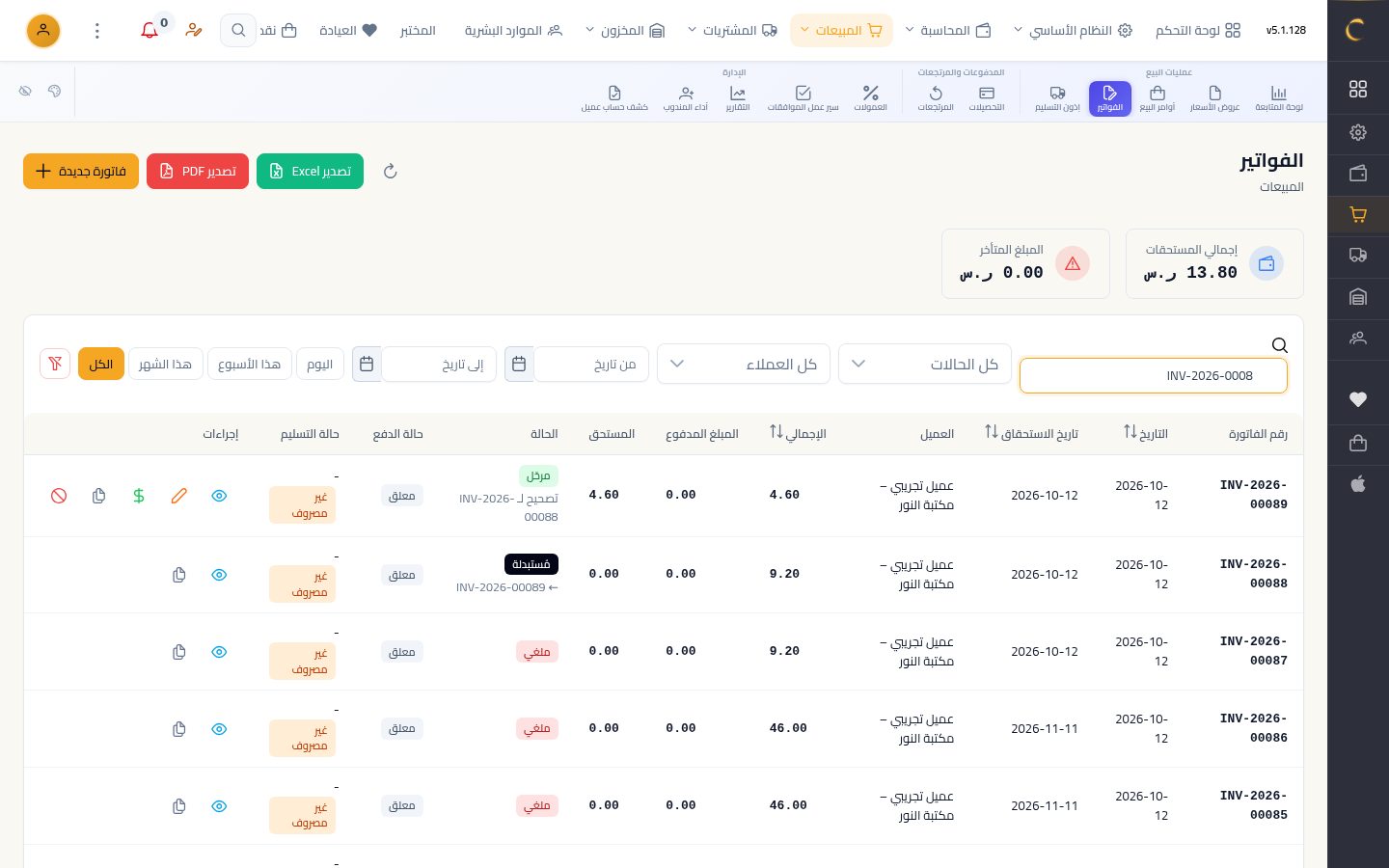1389x868 pixels.
Task: Expand the كل الحالات status dropdown
Action: point(925,364)
